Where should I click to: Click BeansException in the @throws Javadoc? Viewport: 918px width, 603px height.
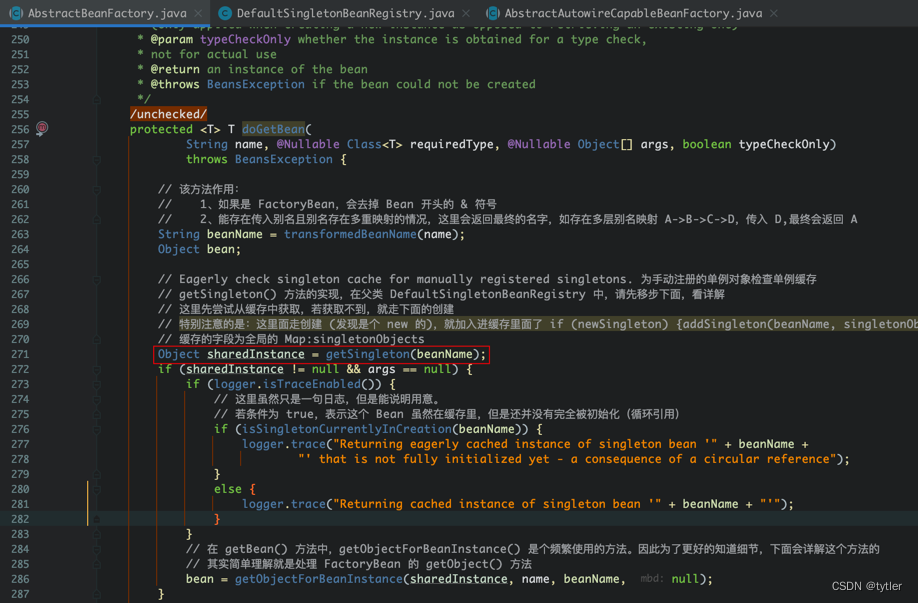click(x=256, y=84)
